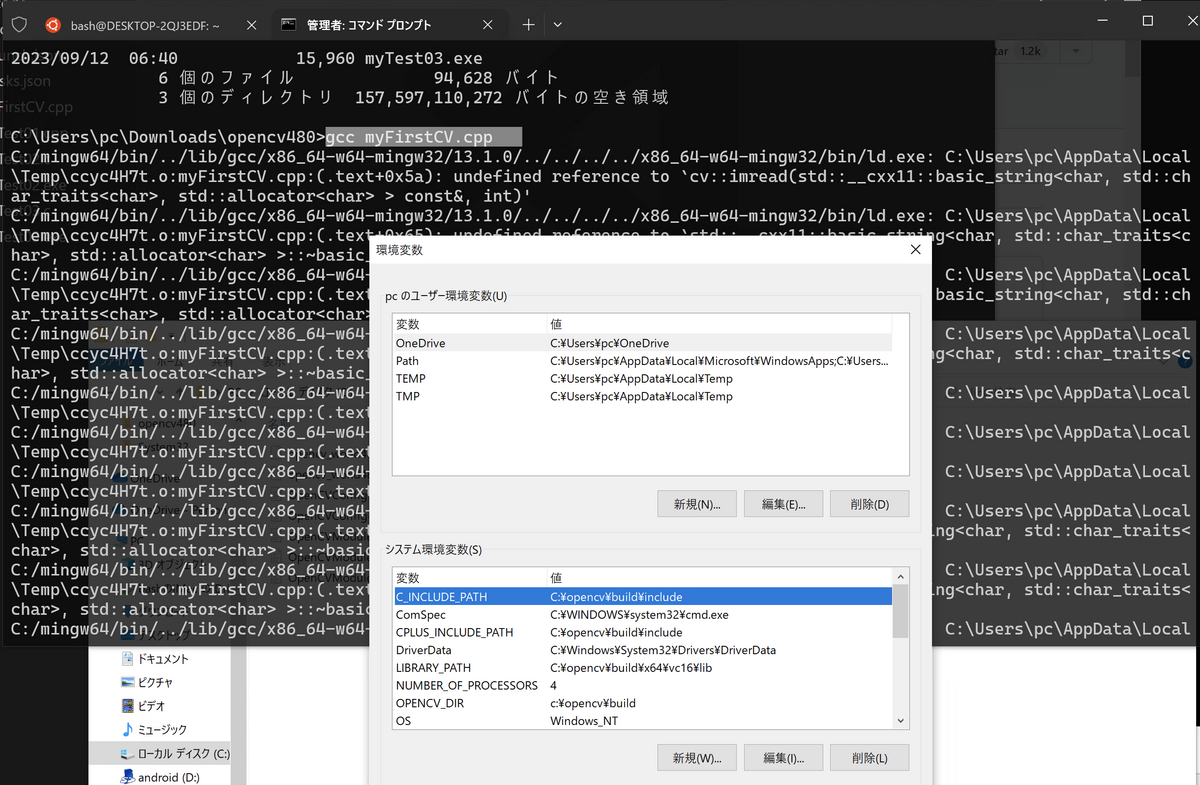
Task: Select C_INCLUDE_PATH system variable
Action: pyautogui.click(x=641, y=596)
